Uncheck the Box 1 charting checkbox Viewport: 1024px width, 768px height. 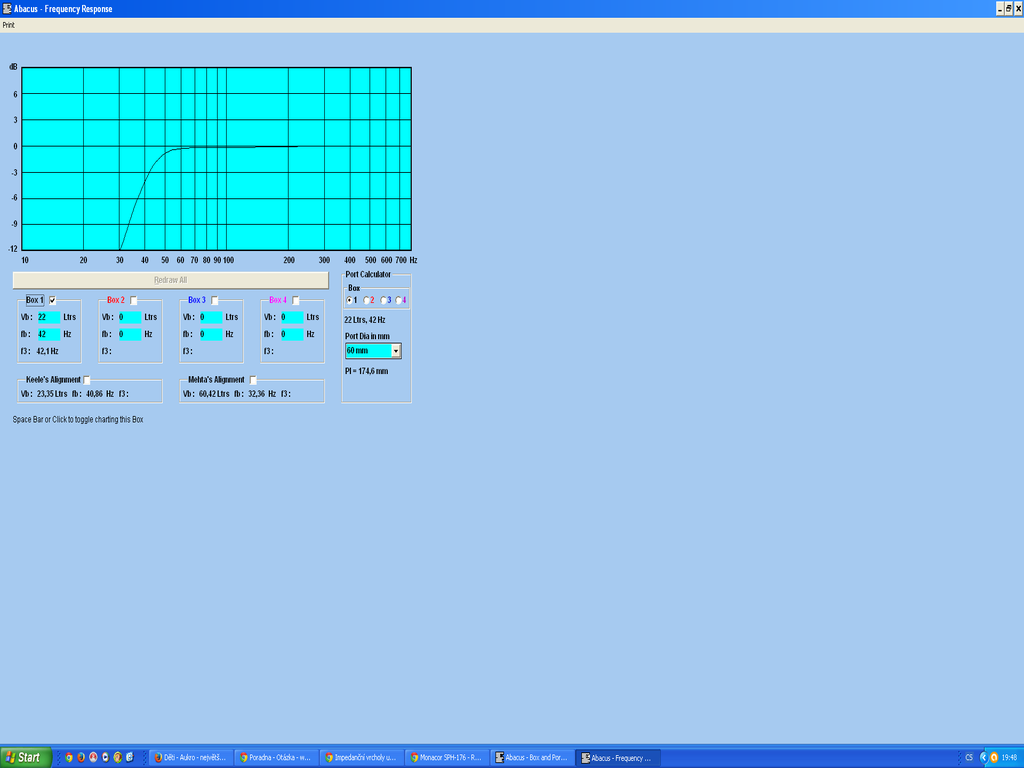[x=53, y=300]
